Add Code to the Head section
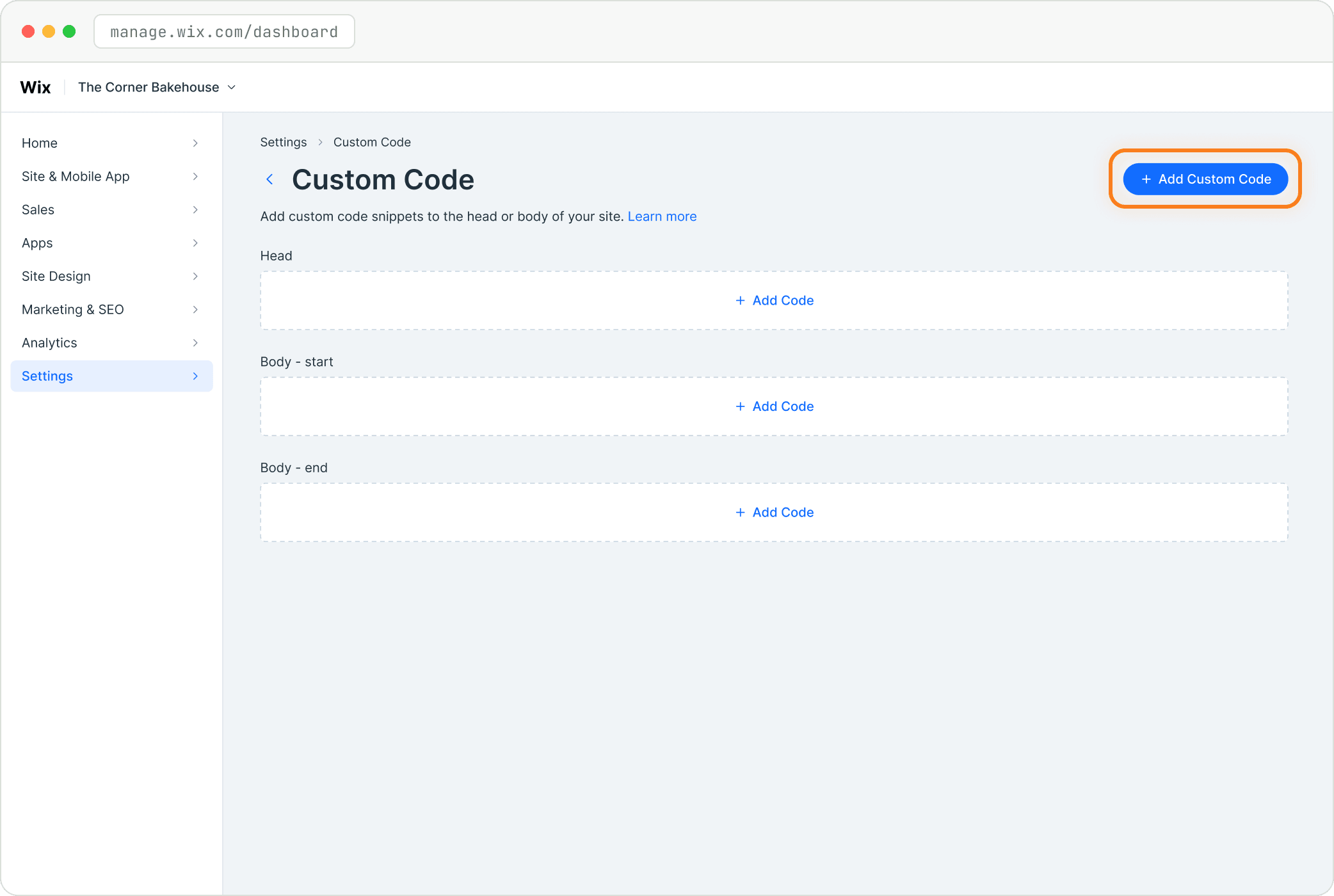1334x896 pixels. pyautogui.click(x=774, y=301)
